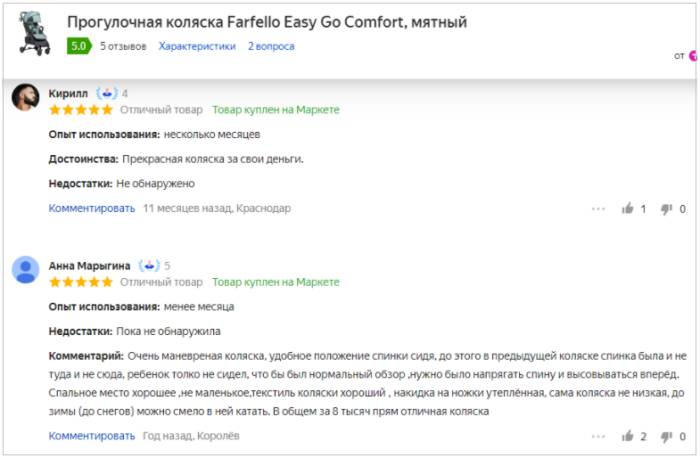Click Комментировать under Кирилл's review
The image size is (700, 458).
point(91,208)
